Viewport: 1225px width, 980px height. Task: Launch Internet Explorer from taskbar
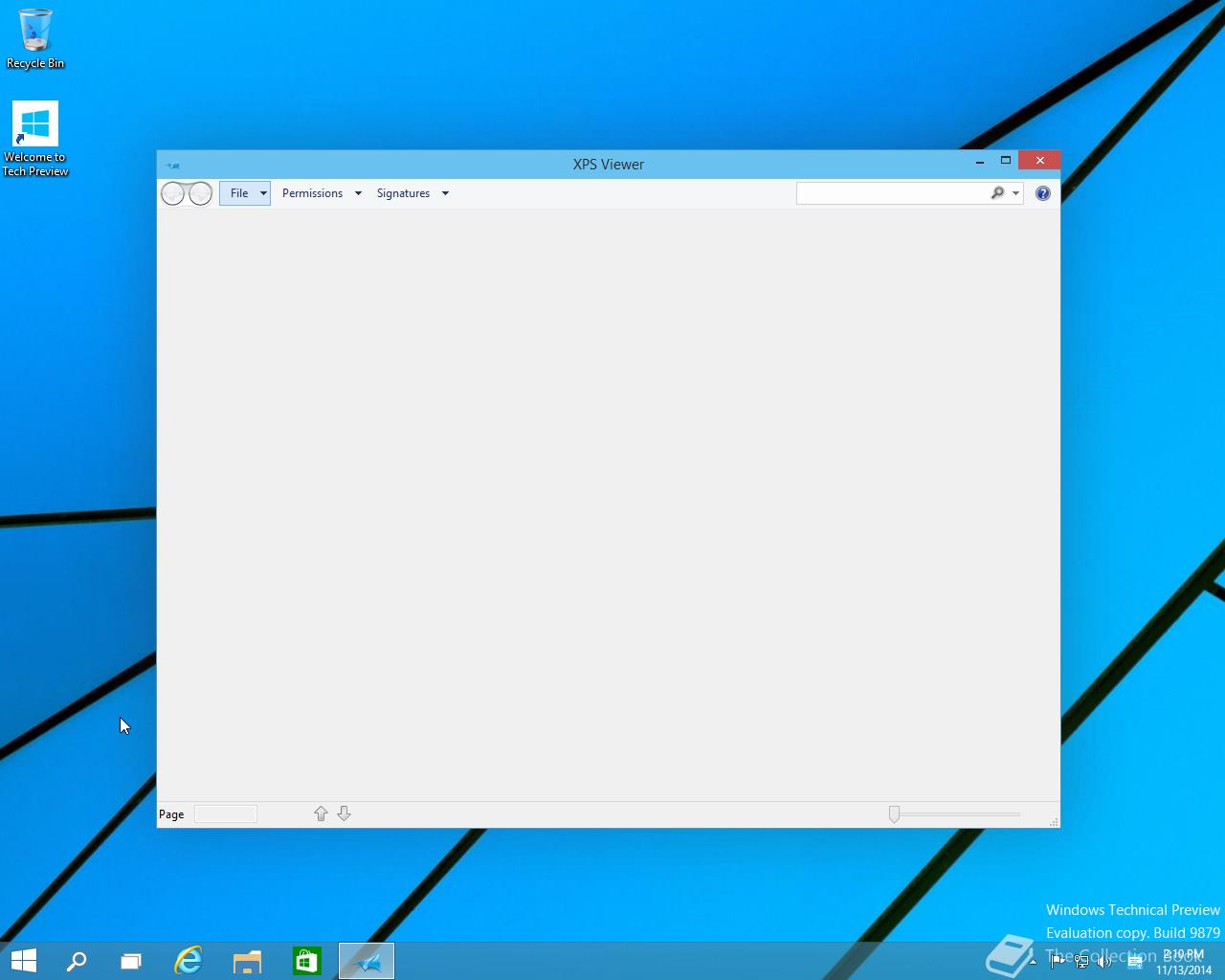(x=189, y=961)
